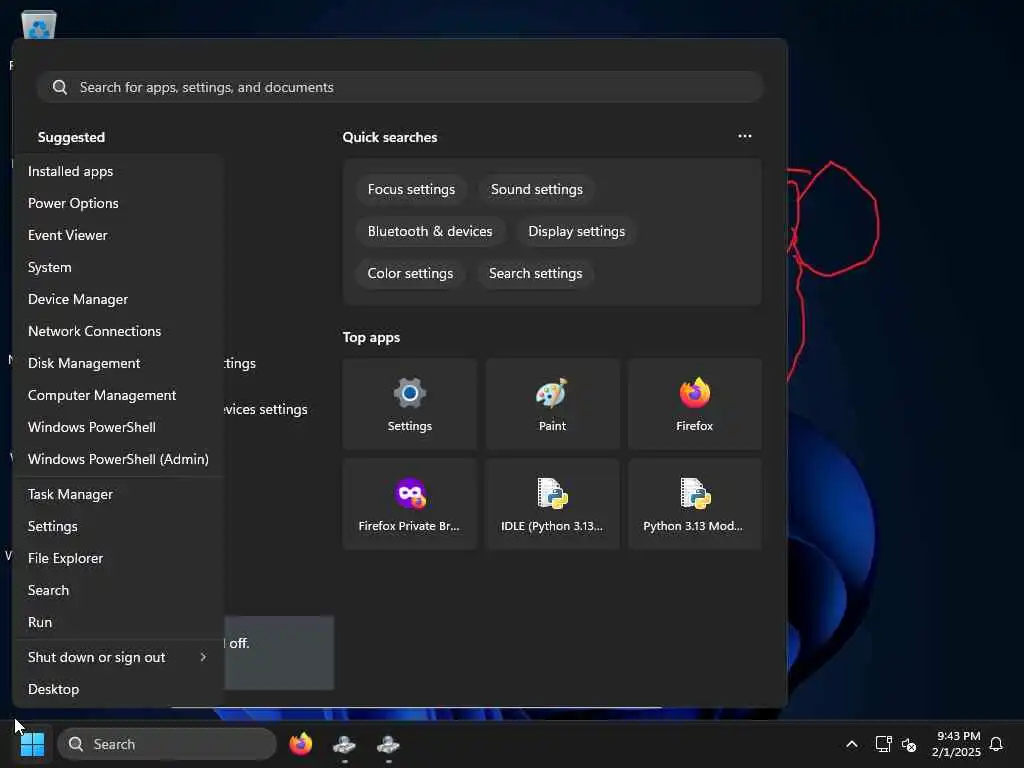This screenshot has width=1024, height=768.
Task: Click the Start menu search field
Action: point(400,87)
